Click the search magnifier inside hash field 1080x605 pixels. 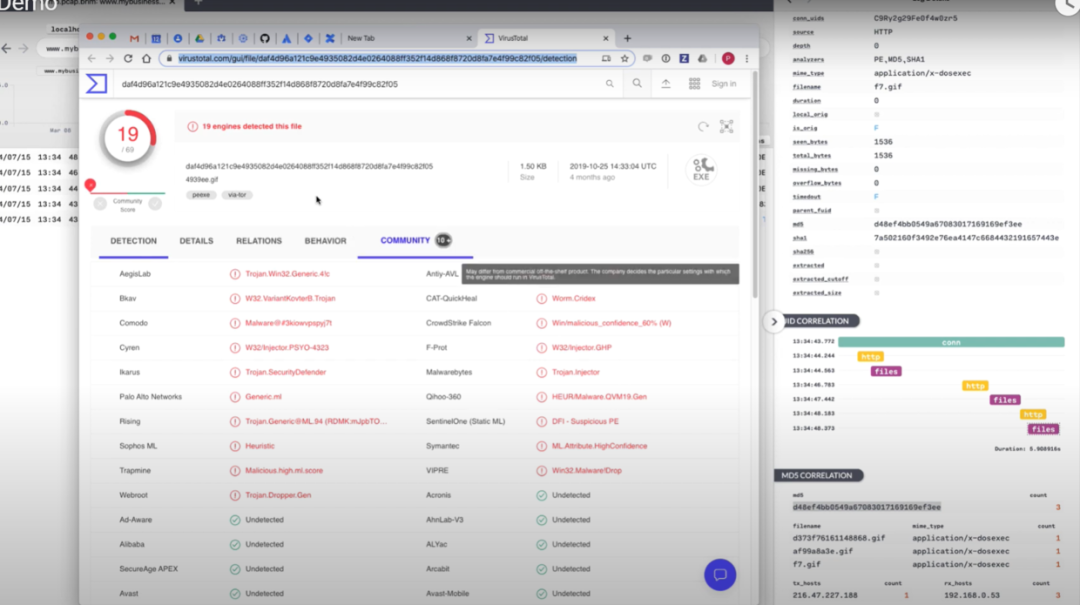coord(610,84)
